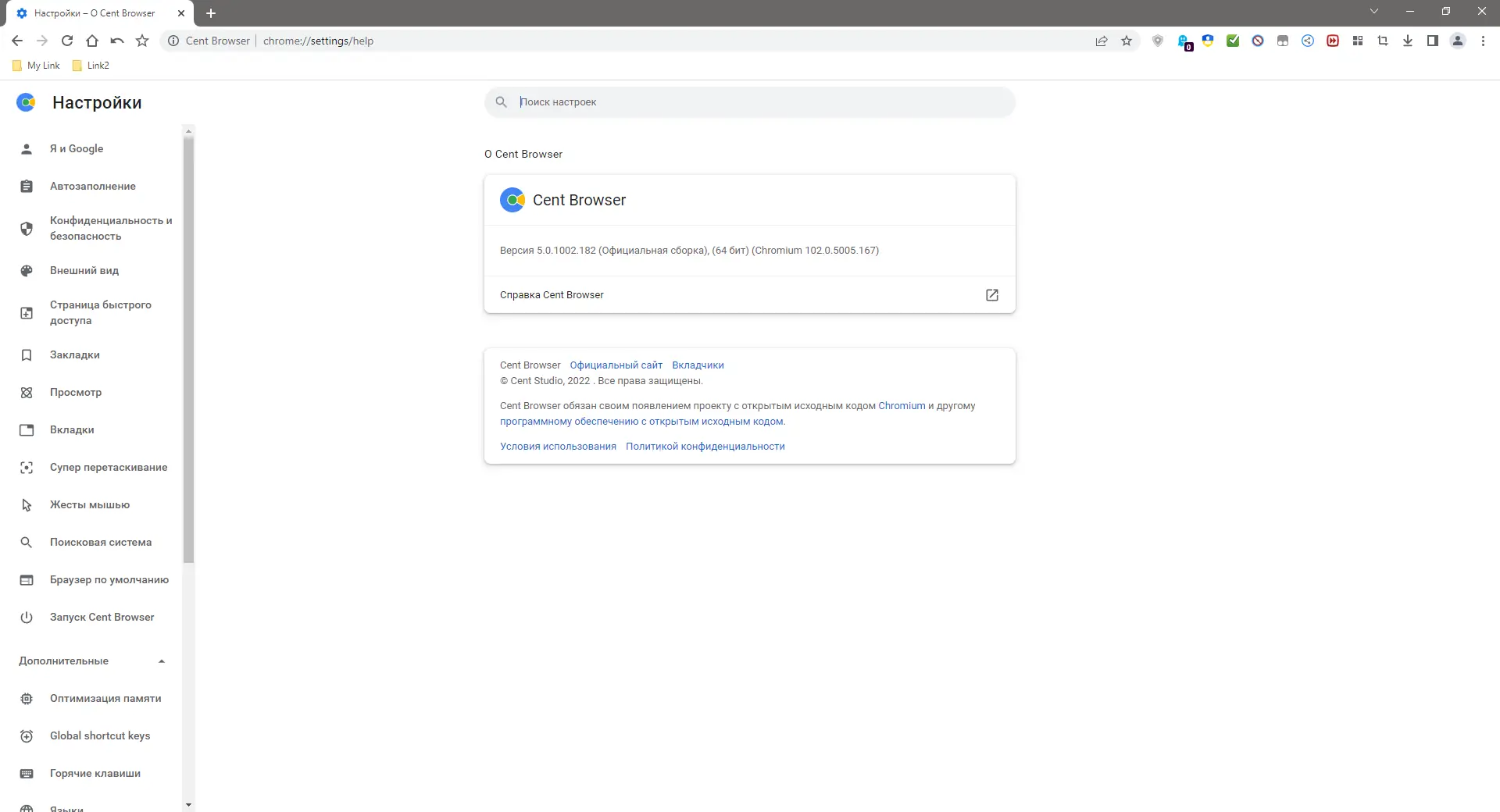Click the open-in-new-window icon beside Справка
The height and width of the screenshot is (812, 1500).
992,295
